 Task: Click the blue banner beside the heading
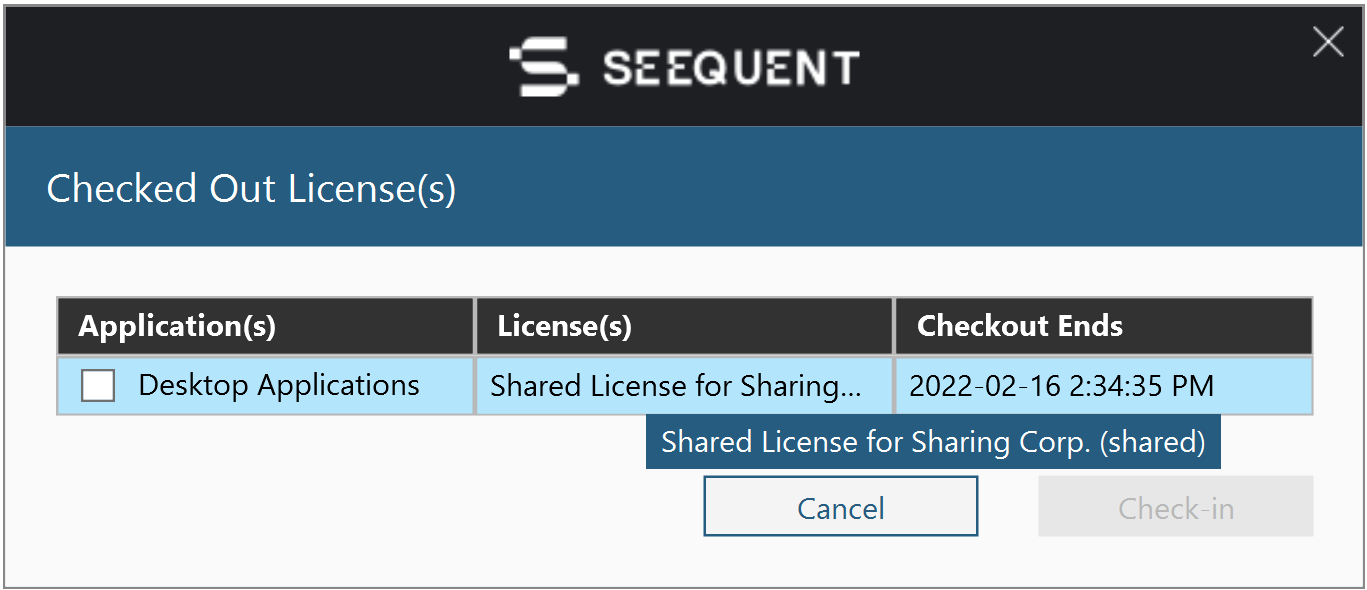[x=900, y=187]
